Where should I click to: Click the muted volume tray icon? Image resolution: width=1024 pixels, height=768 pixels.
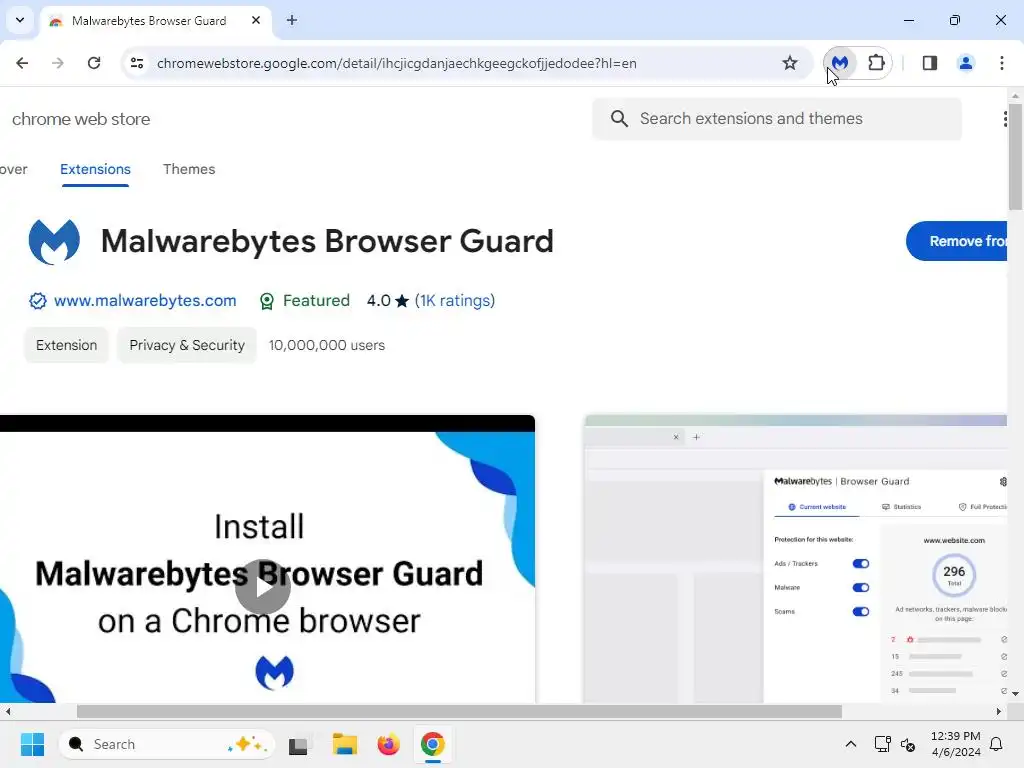(x=908, y=744)
